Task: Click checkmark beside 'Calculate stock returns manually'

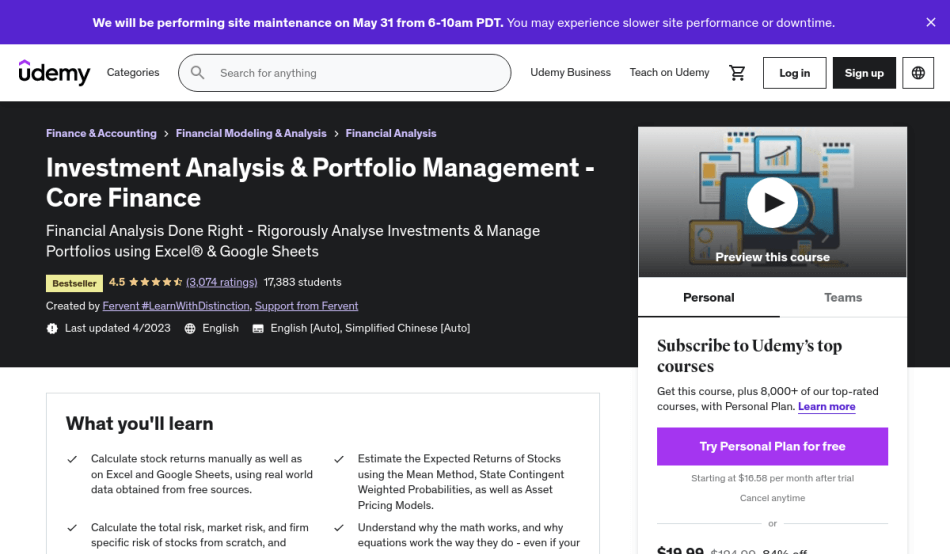Action: 72,459
